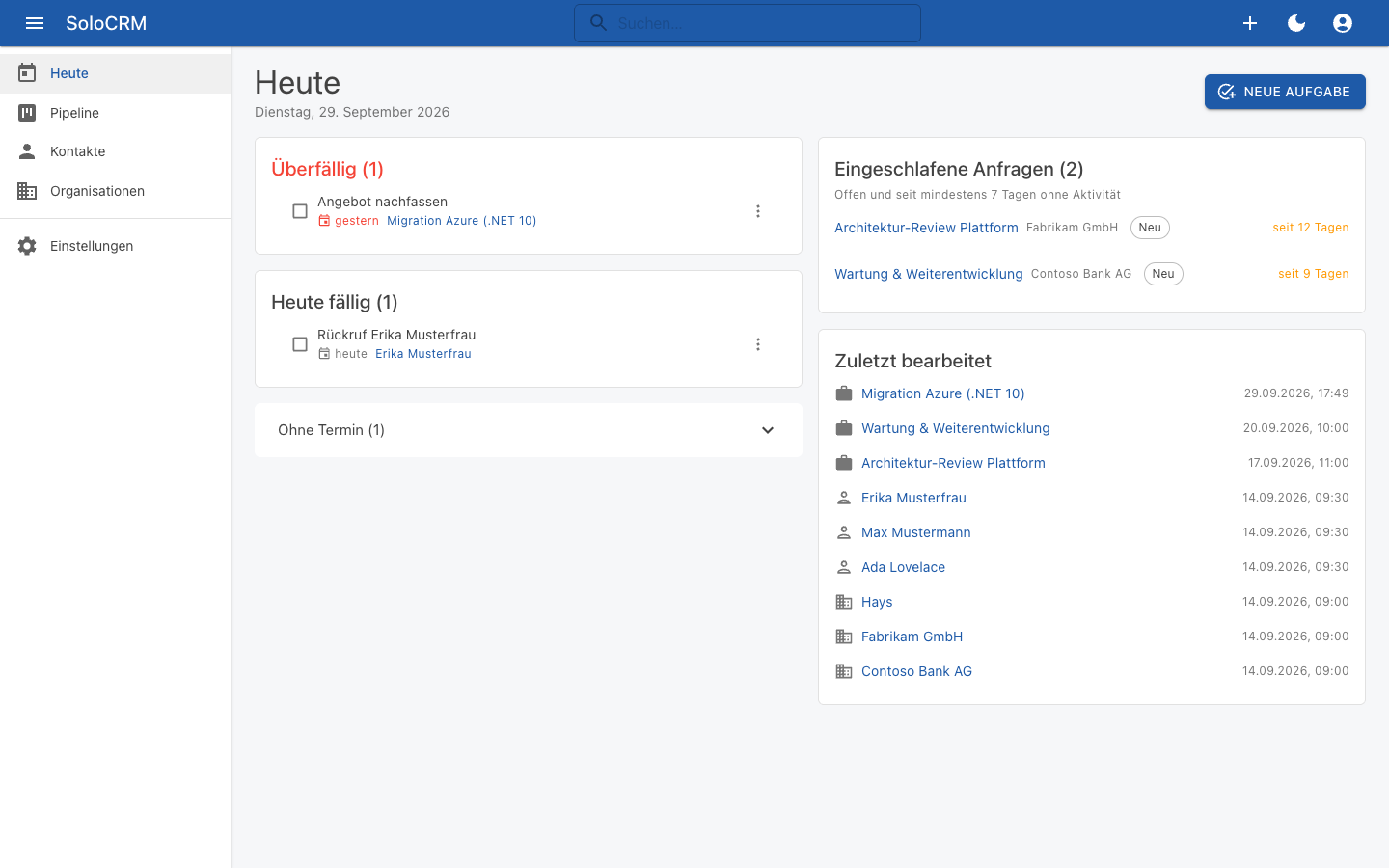Open Hays from recently edited

[x=877, y=602]
